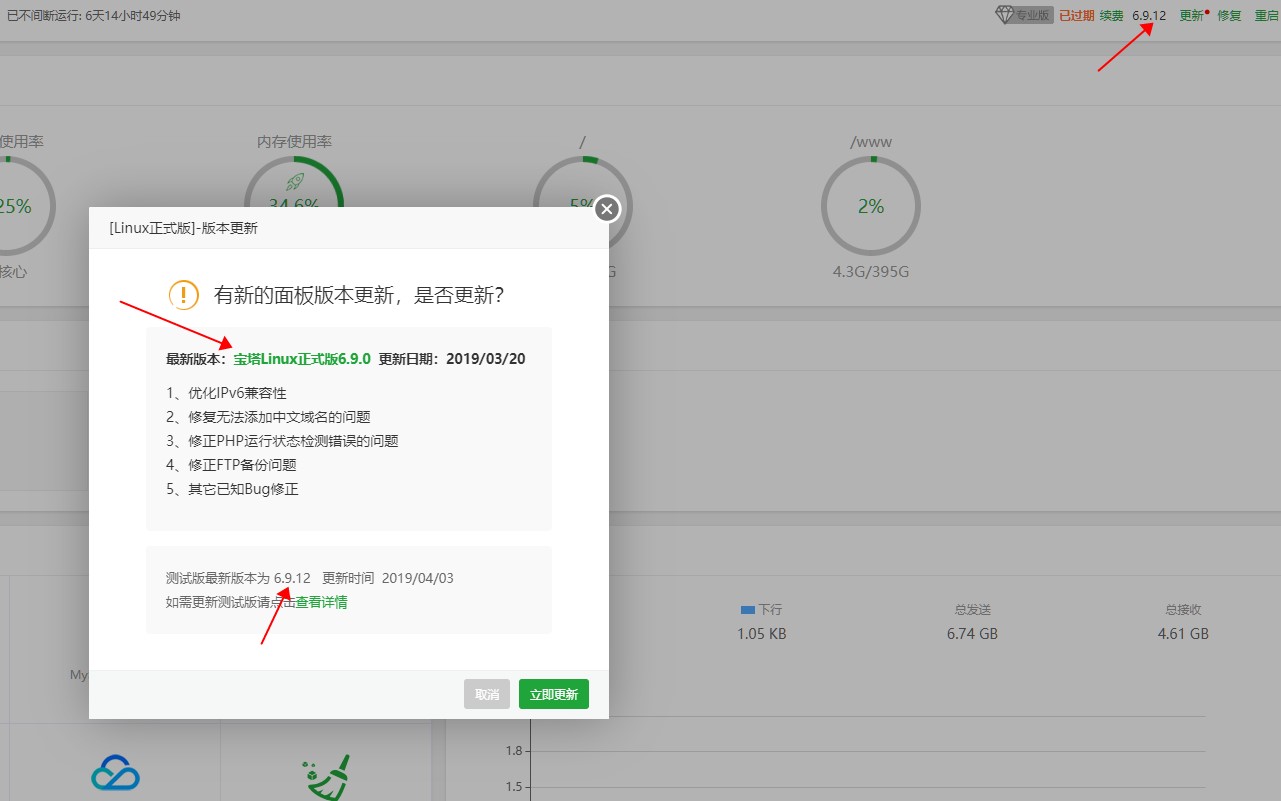Click the dialog title [Linux正式版]-版本更新
The height and width of the screenshot is (801, 1281).
[x=183, y=228]
